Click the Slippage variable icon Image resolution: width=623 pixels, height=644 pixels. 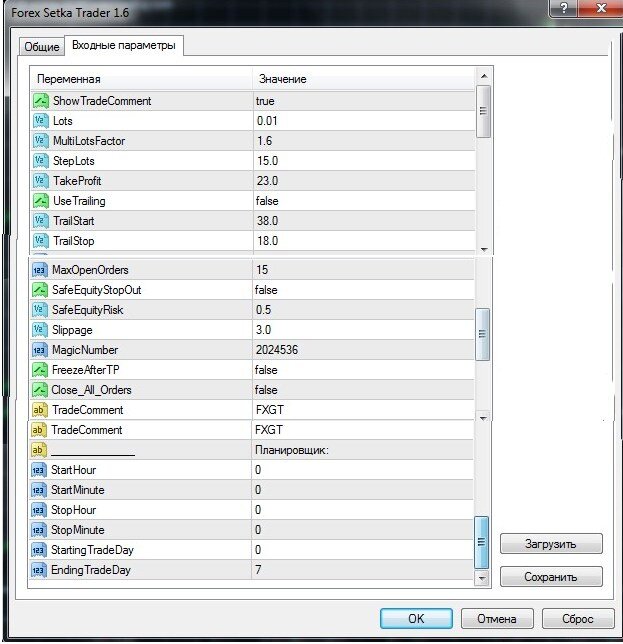[x=39, y=330]
